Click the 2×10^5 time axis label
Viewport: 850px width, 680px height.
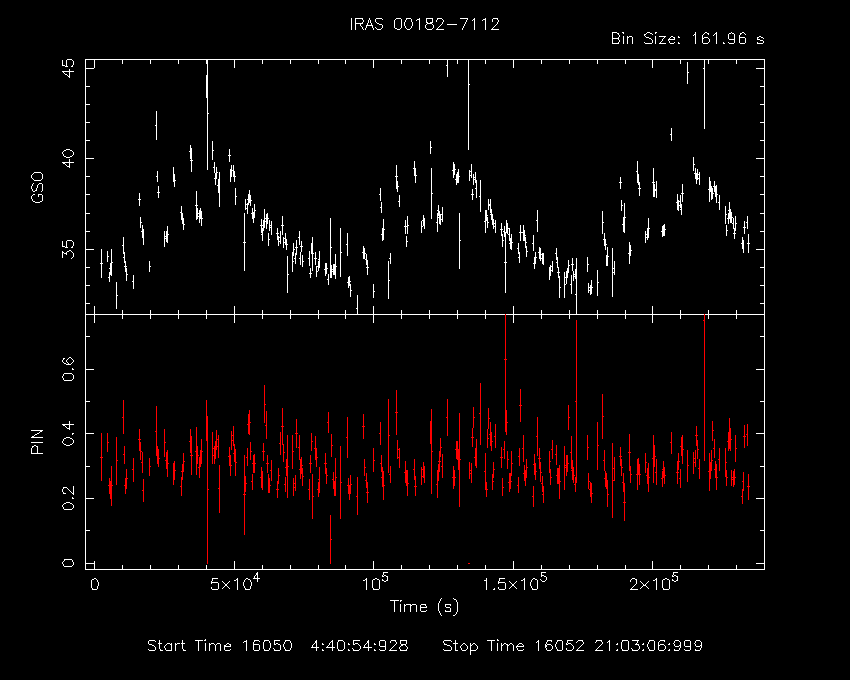(x=654, y=582)
